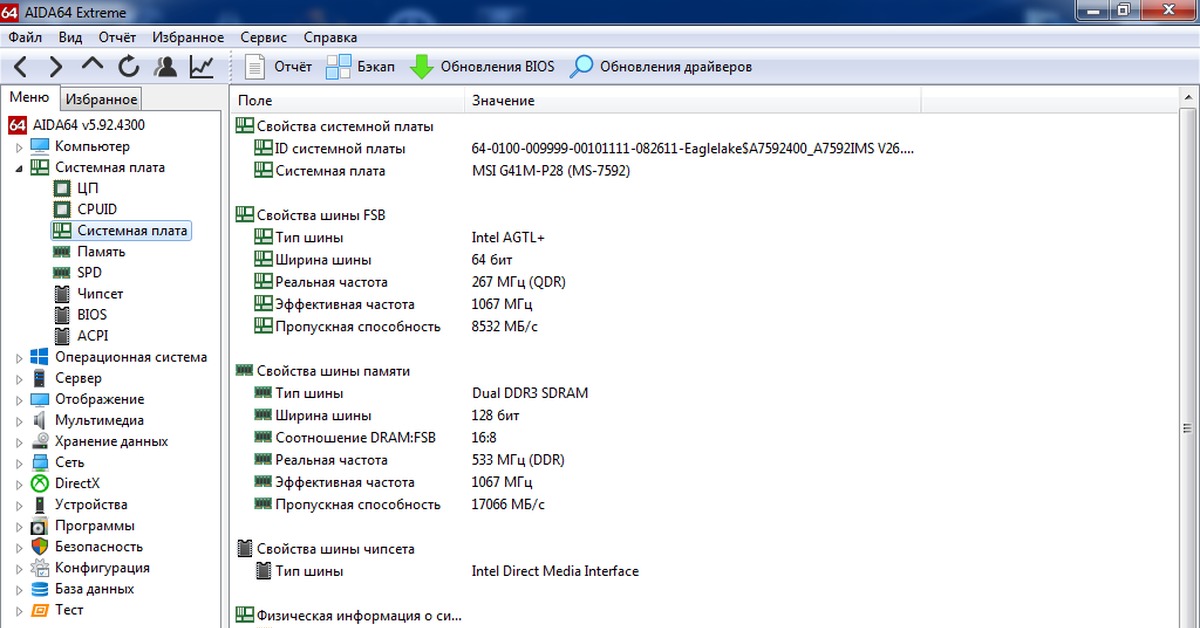The height and width of the screenshot is (628, 1200).
Task: Expand the Отображение tree node
Action: [19, 400]
